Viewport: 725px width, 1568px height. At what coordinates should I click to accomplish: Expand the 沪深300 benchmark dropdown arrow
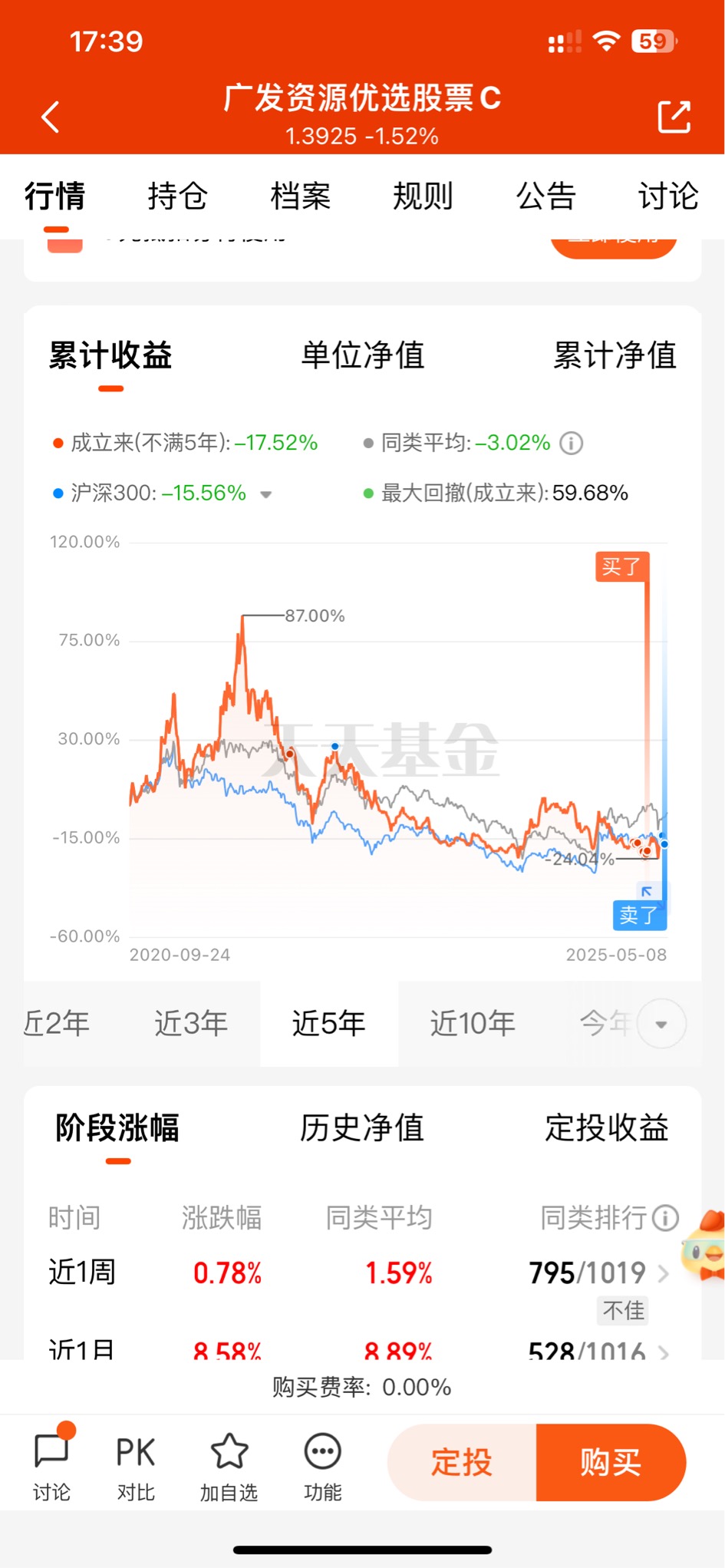[x=266, y=494]
